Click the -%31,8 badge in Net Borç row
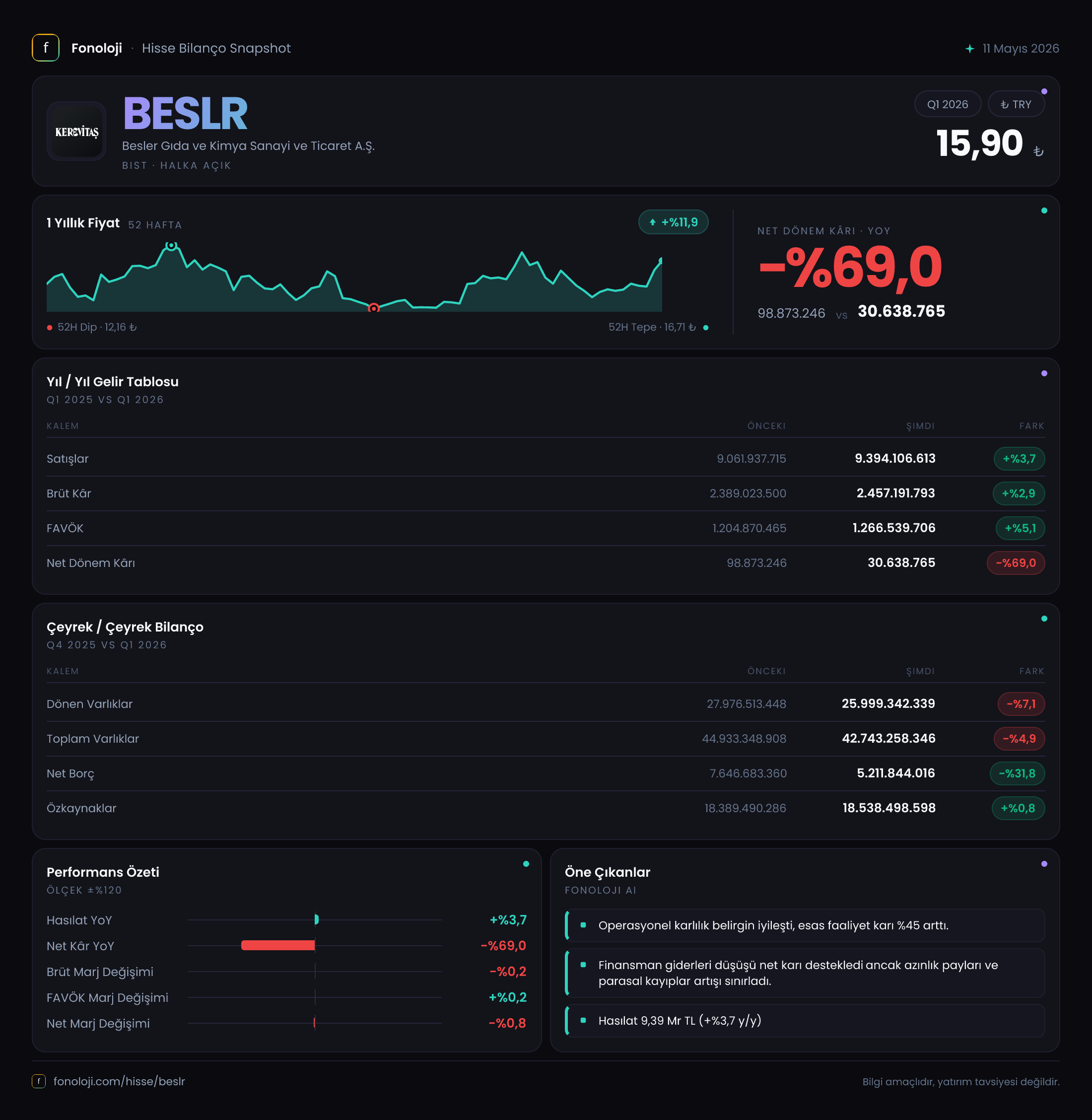The height and width of the screenshot is (1120, 1092). [x=1017, y=773]
